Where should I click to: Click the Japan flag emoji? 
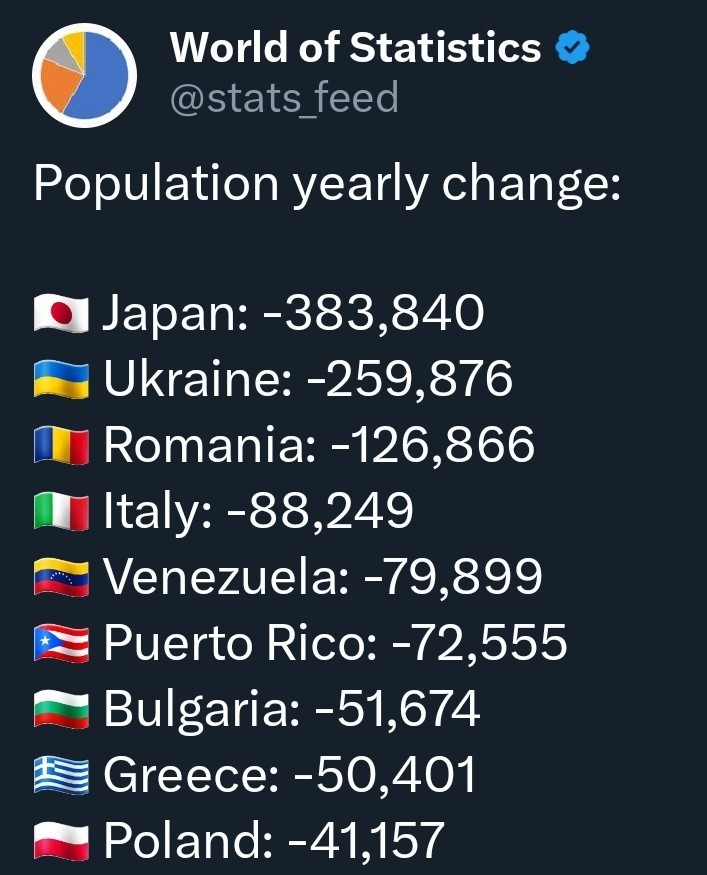[x=61, y=314]
